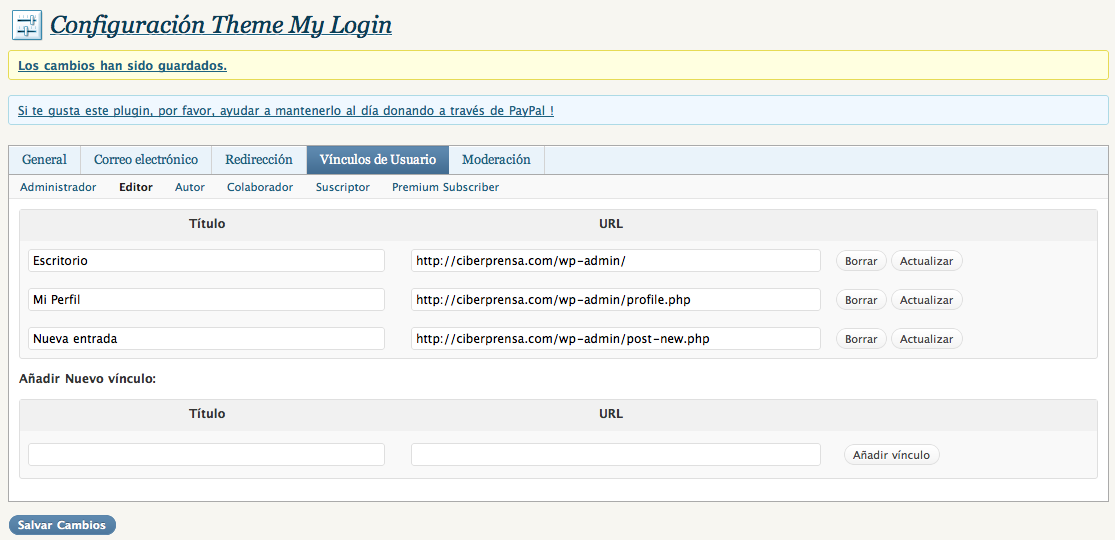Image resolution: width=1115 pixels, height=540 pixels.
Task: Open the Premium Subscriber role link
Action: click(x=445, y=187)
